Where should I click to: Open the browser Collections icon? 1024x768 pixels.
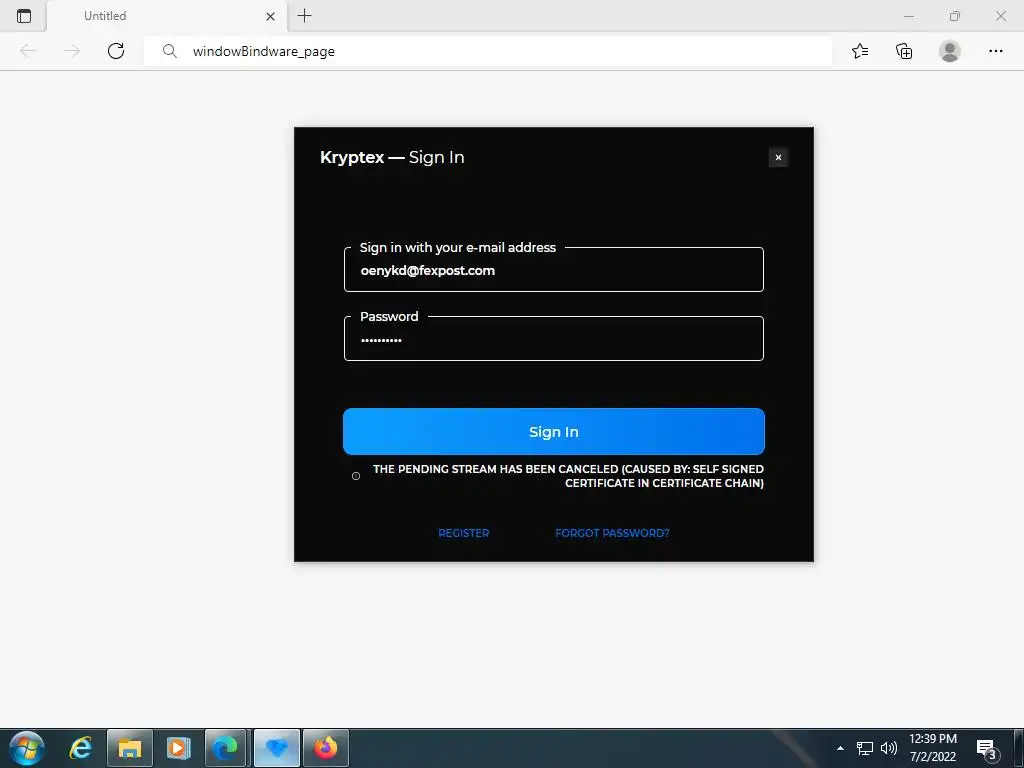pyautogui.click(x=904, y=51)
